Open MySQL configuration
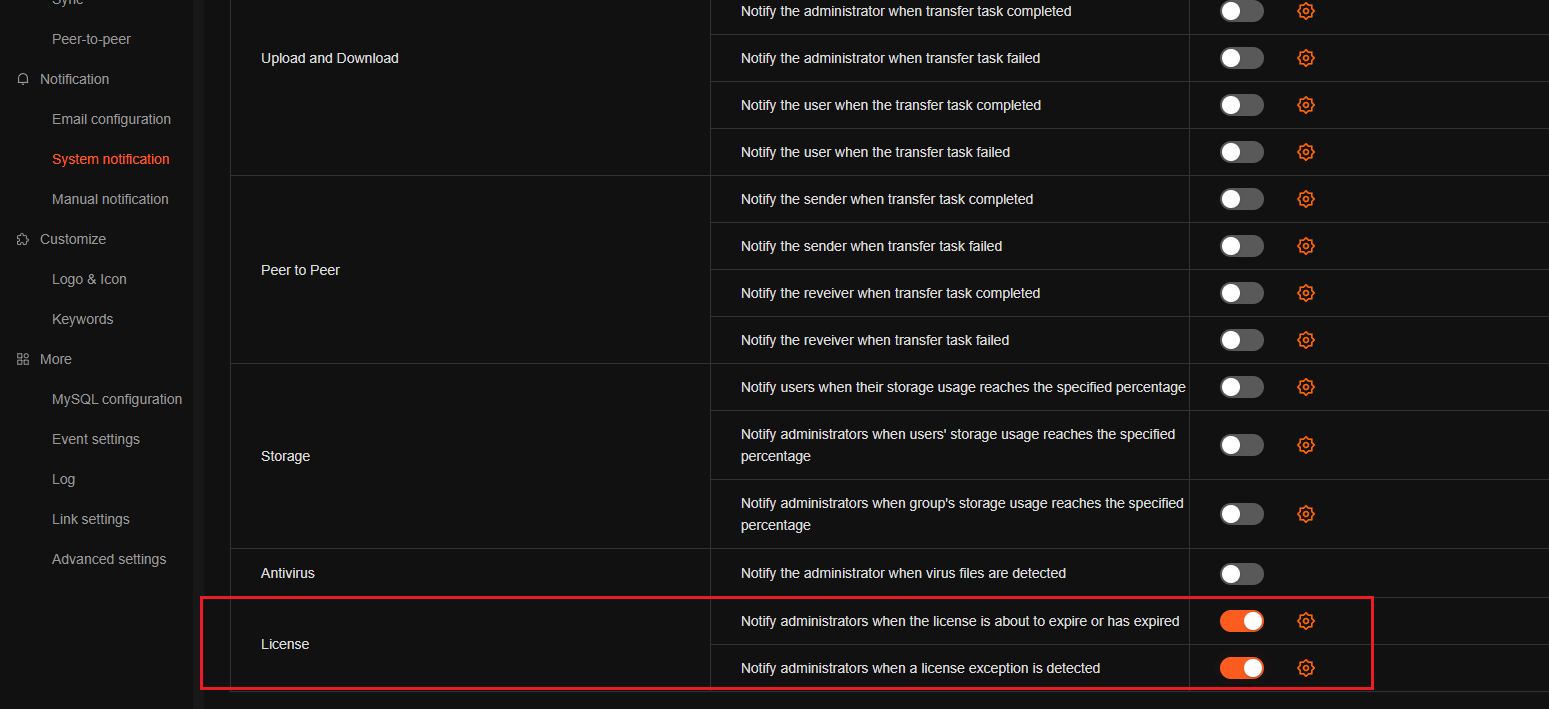 click(117, 399)
